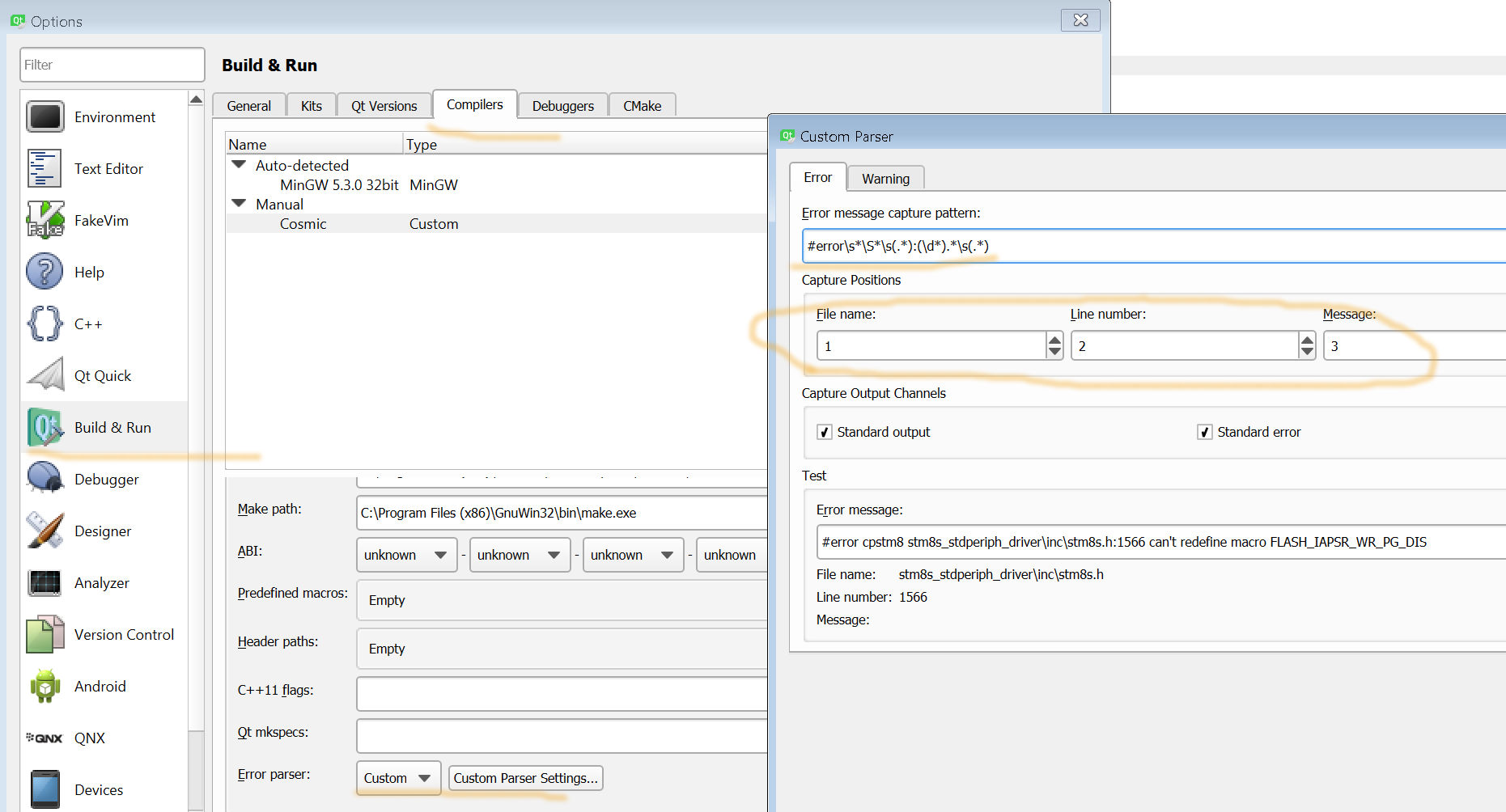Toggle the Standard error checkbox
The height and width of the screenshot is (812, 1506).
tap(1205, 432)
